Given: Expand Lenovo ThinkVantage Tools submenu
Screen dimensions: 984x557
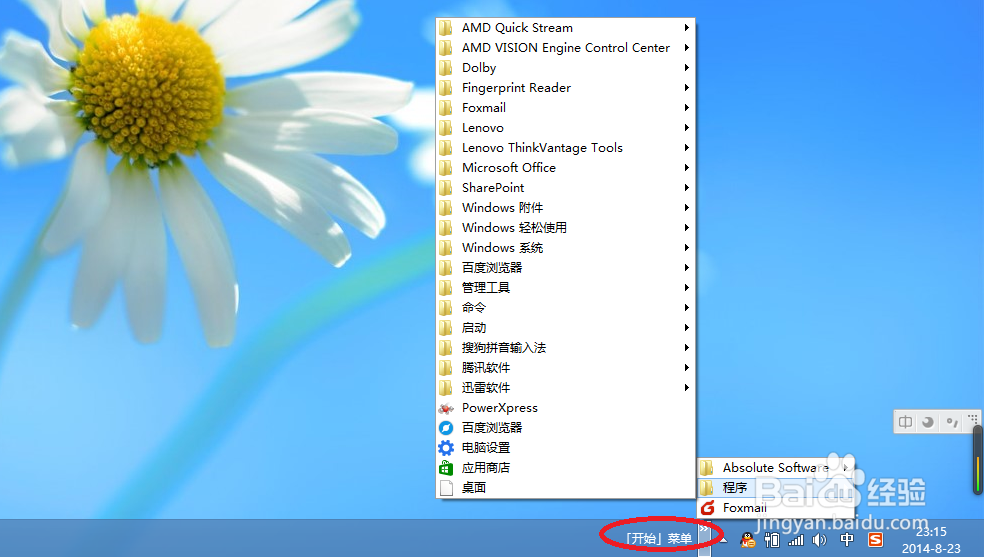Looking at the screenshot, I should [565, 148].
